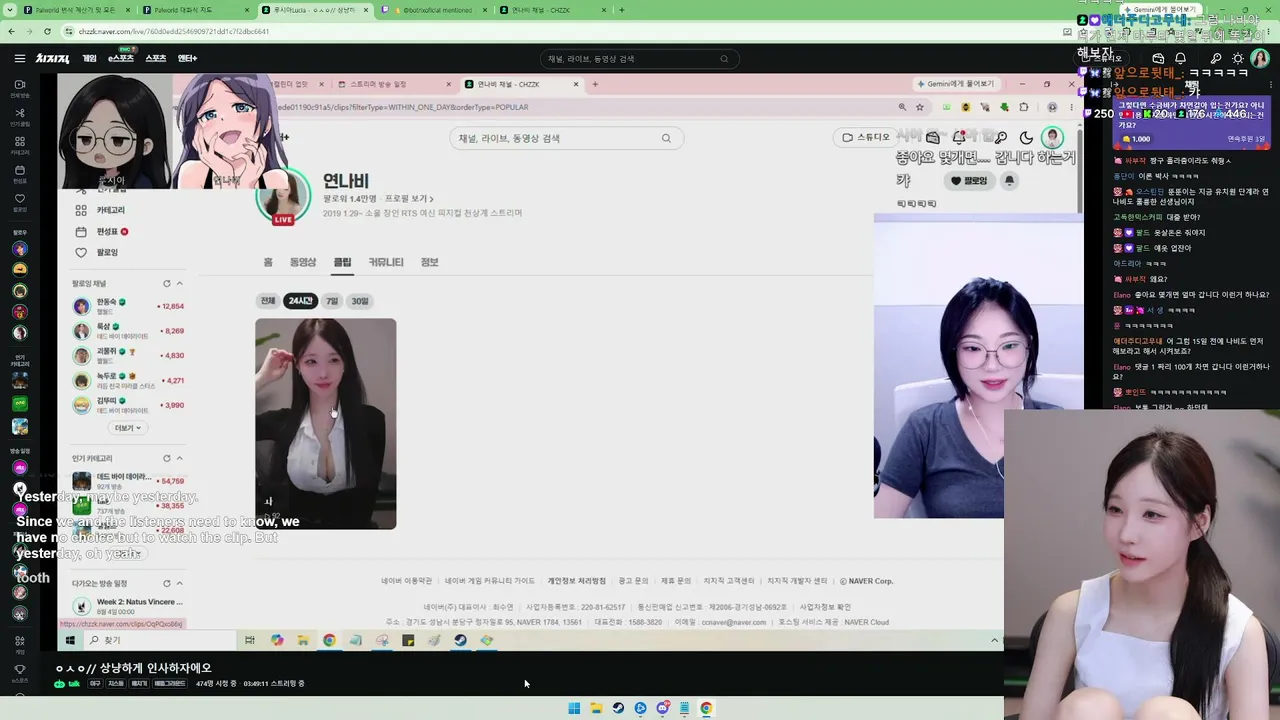Refresh the 다가오는 방송 일정 list

[167, 583]
